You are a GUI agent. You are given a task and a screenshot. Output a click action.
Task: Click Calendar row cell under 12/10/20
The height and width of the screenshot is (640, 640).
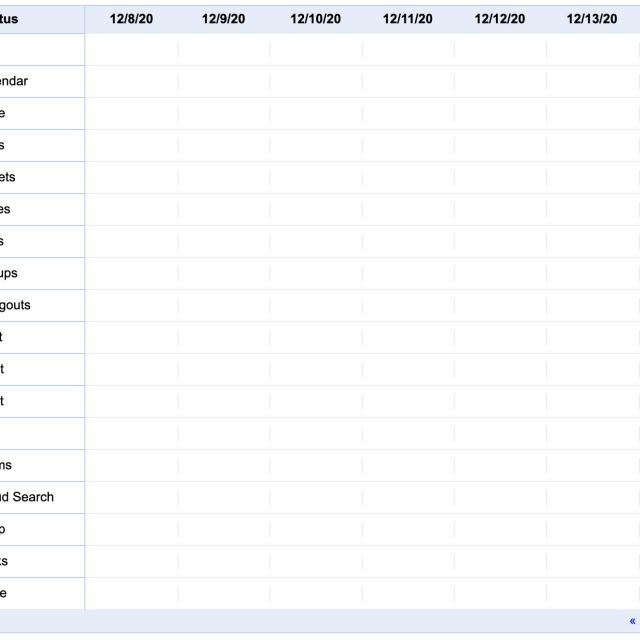click(x=315, y=81)
